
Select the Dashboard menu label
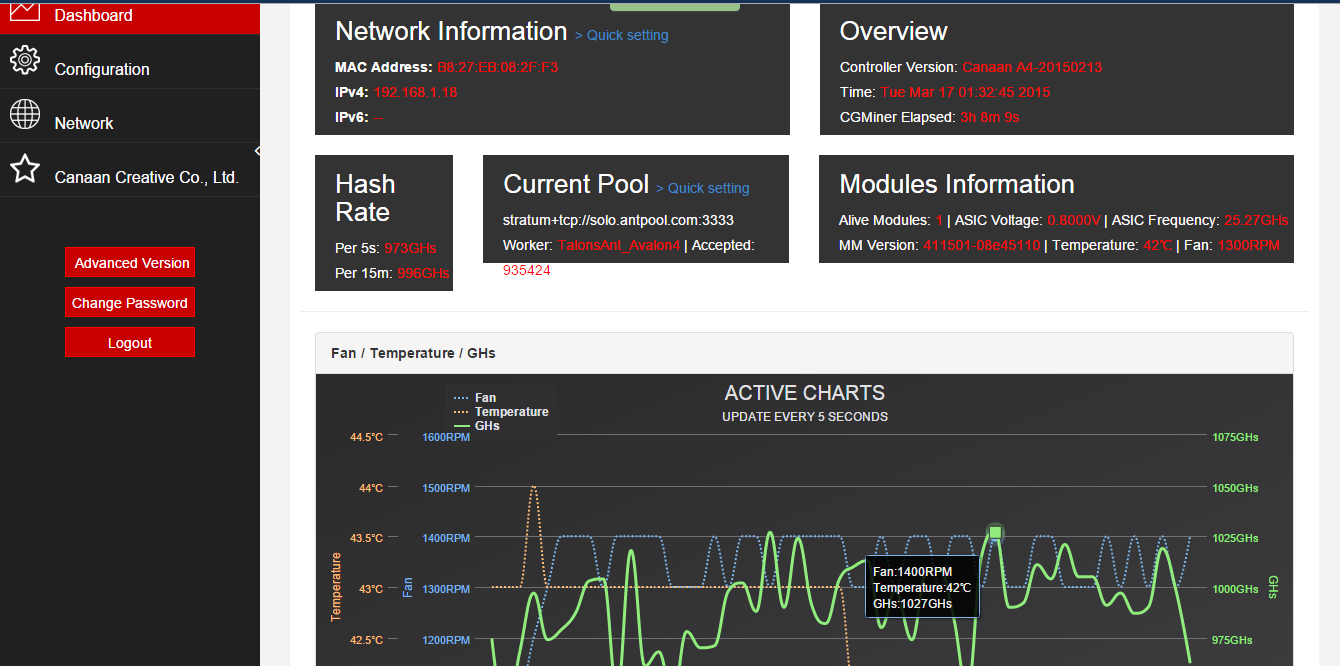coord(94,16)
